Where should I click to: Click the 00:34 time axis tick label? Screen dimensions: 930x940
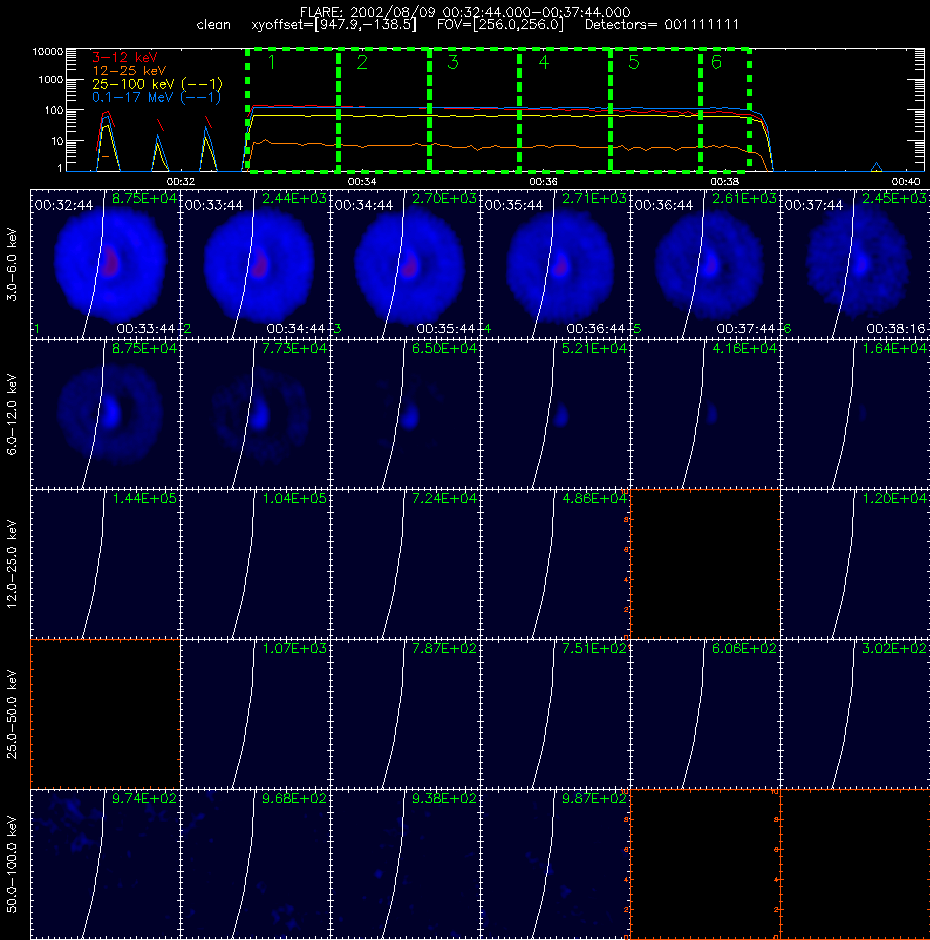(x=362, y=182)
